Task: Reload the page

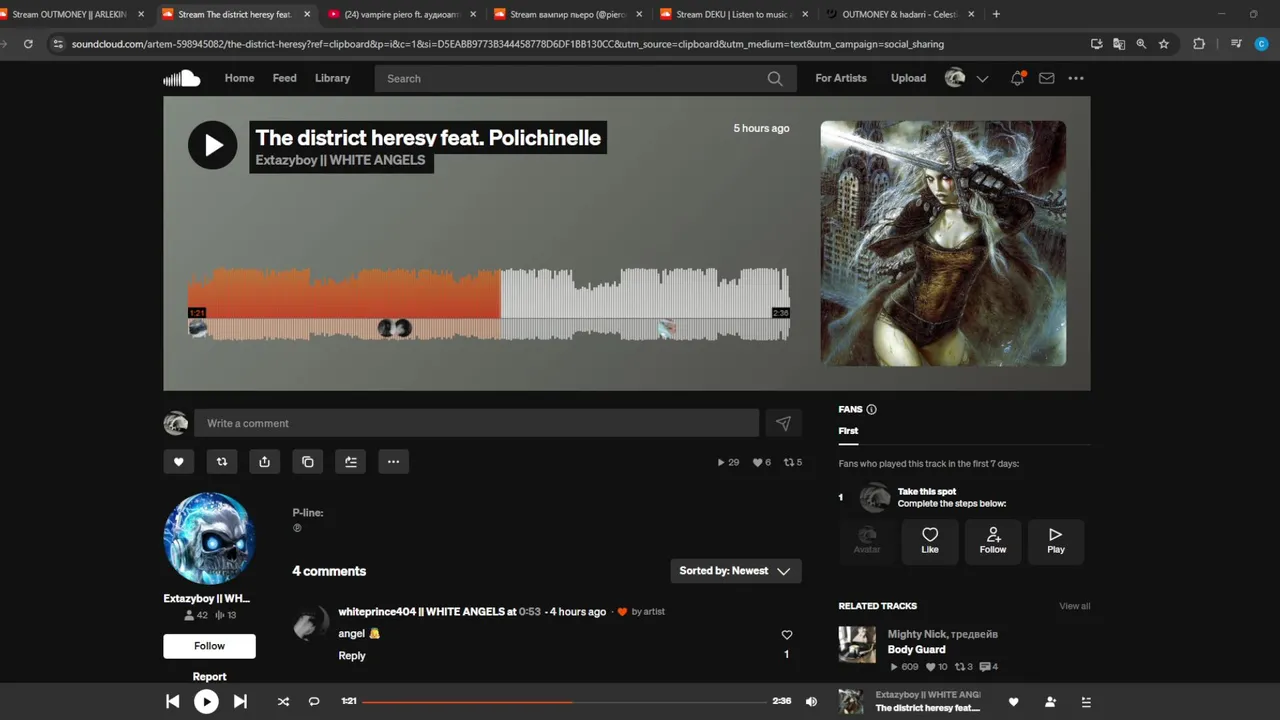Action: point(28,44)
